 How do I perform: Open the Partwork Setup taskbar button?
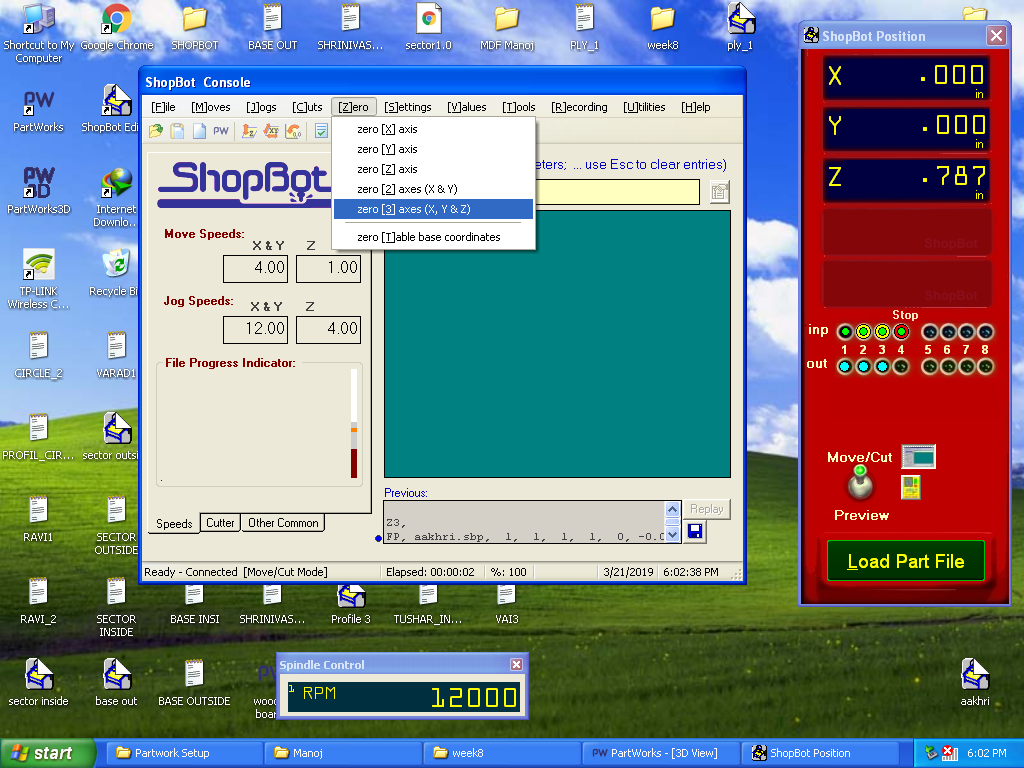pyautogui.click(x=185, y=753)
